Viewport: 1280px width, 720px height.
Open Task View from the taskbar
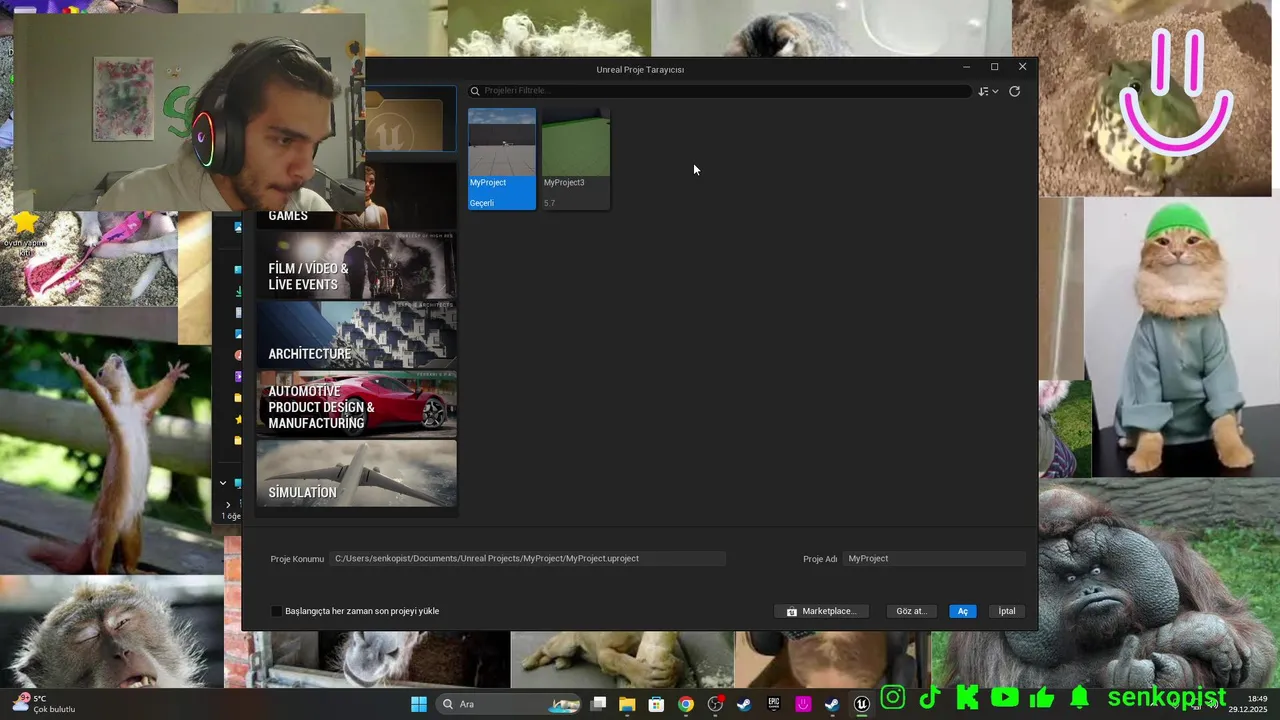coord(598,704)
